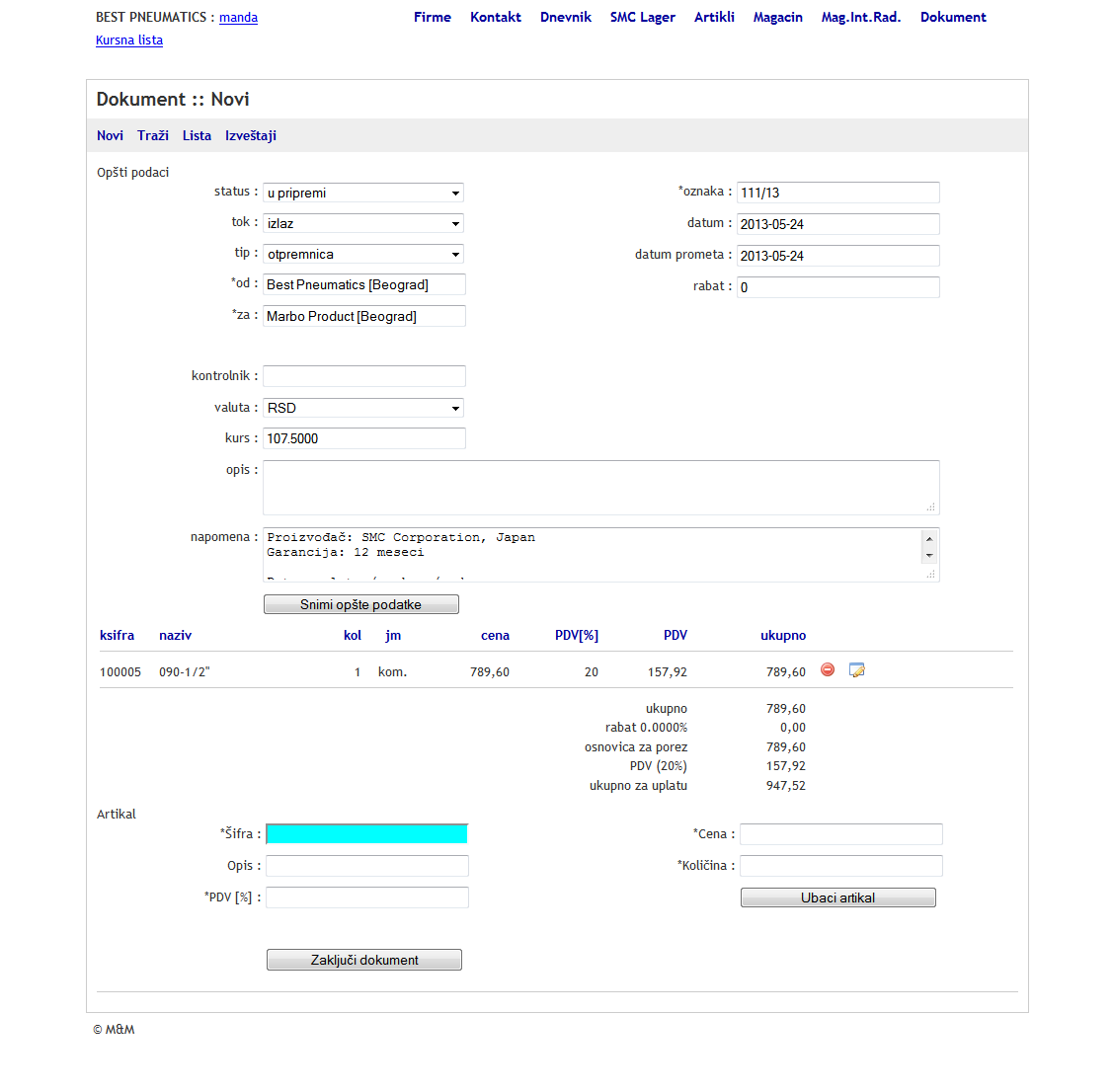Open the Dokument menu
Image resolution: width=1113 pixels, height=1092 pixels.
tap(953, 17)
